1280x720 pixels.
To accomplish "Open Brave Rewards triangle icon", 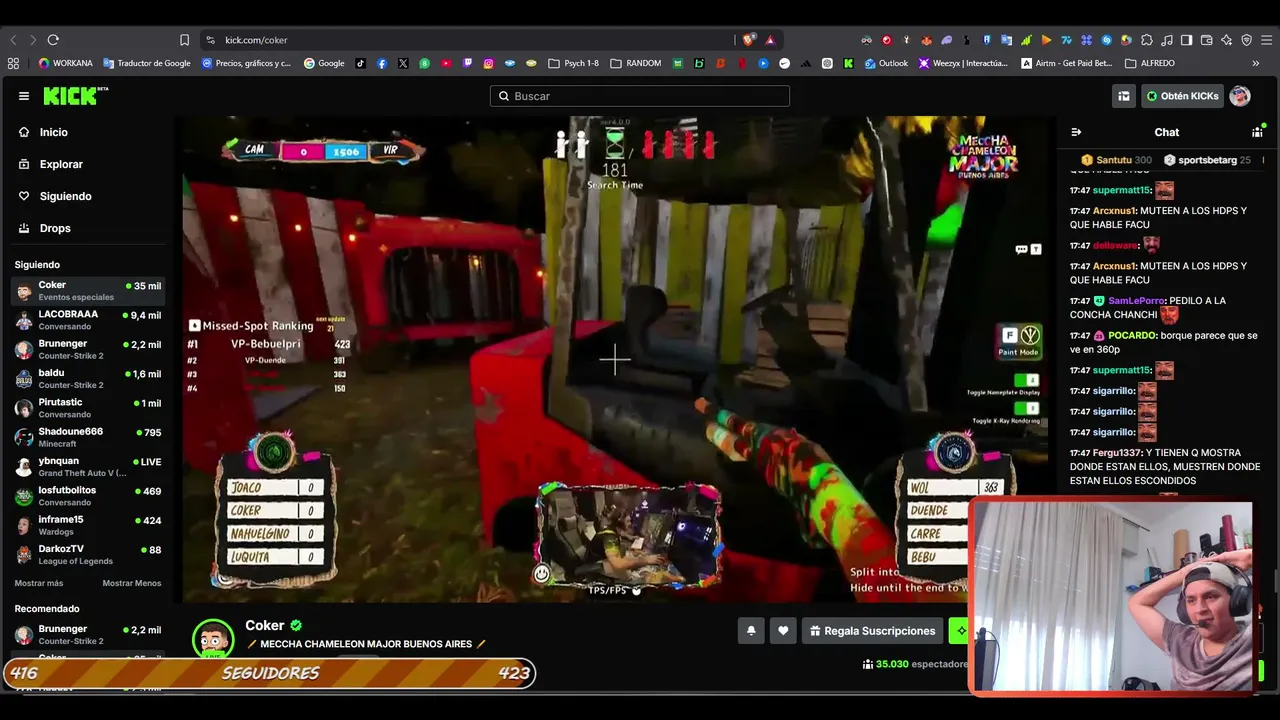I will tap(770, 40).
